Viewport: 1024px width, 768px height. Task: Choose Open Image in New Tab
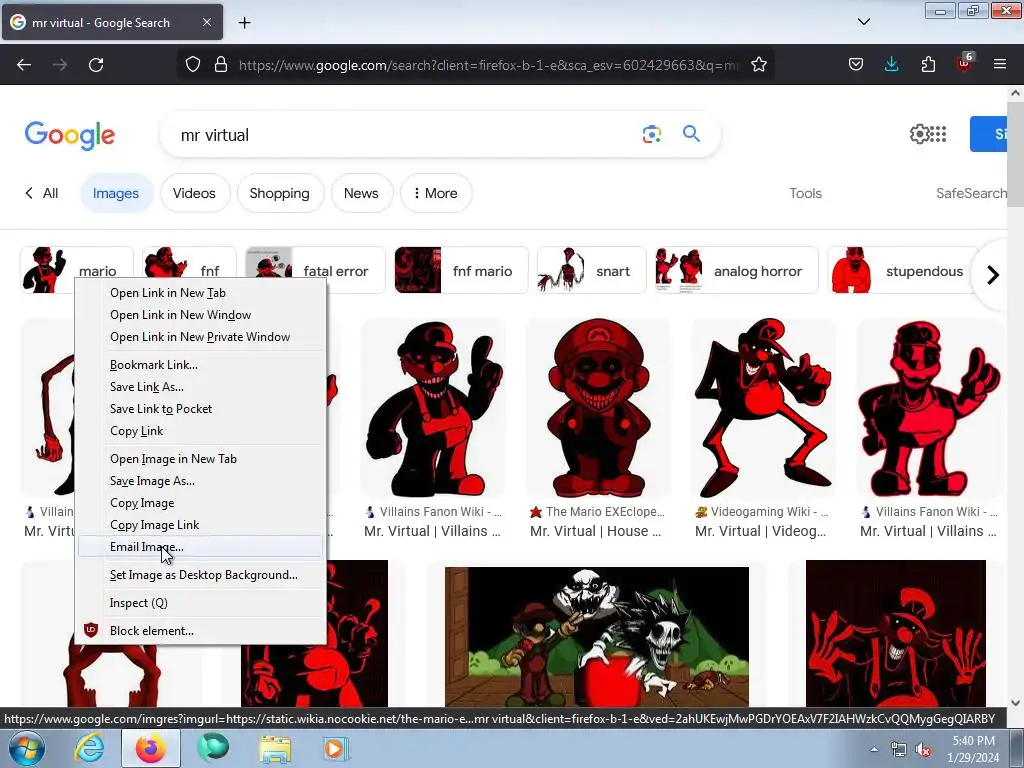pyautogui.click(x=200, y=458)
